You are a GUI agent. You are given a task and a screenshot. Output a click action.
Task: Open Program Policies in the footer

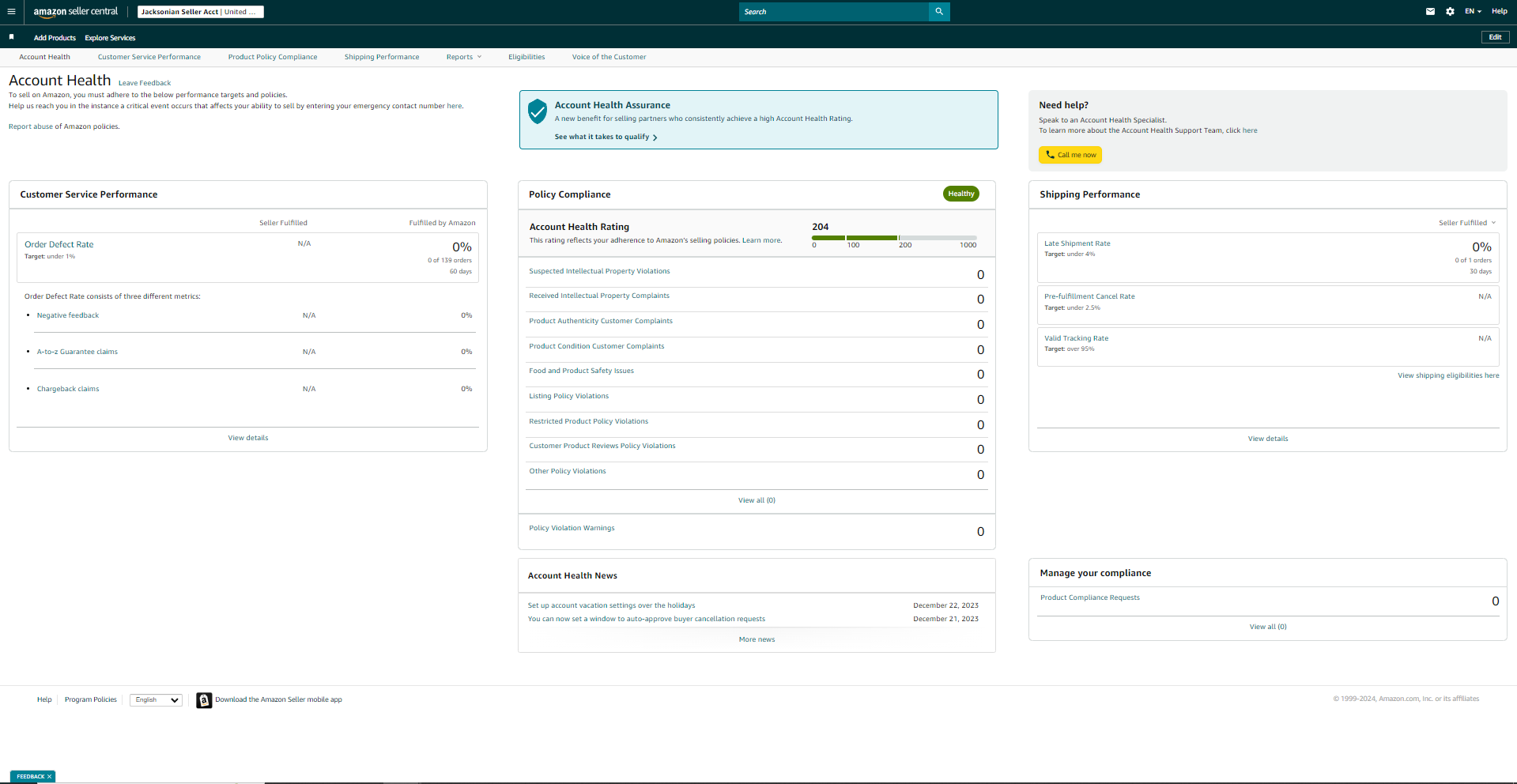point(91,699)
